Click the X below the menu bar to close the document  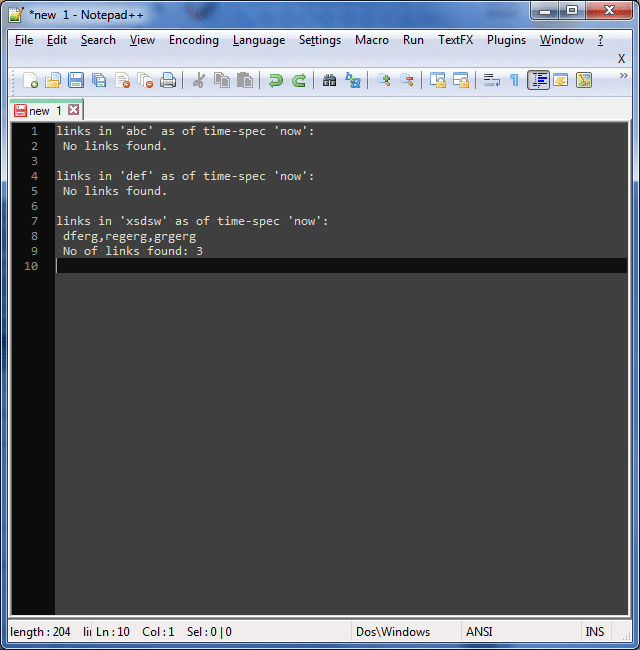[x=621, y=59]
